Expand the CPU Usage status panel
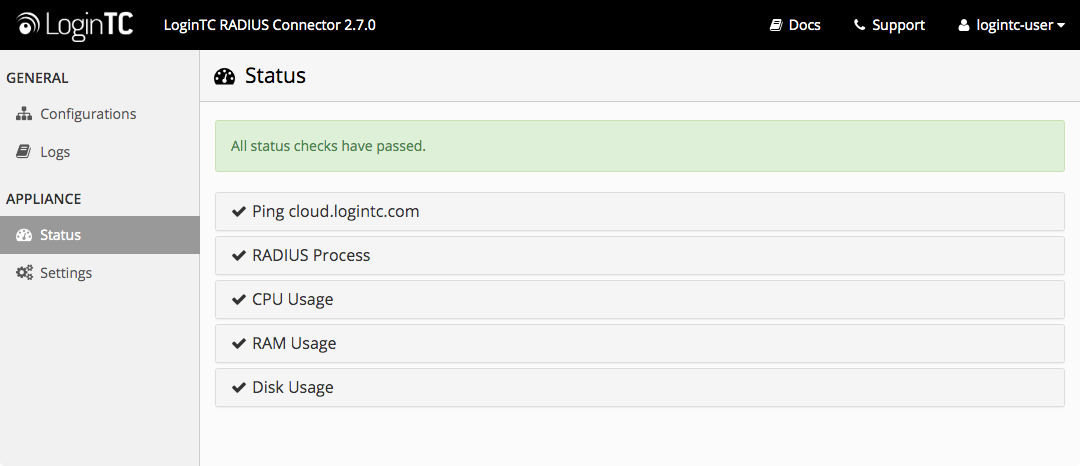The image size is (1080, 466). point(640,299)
